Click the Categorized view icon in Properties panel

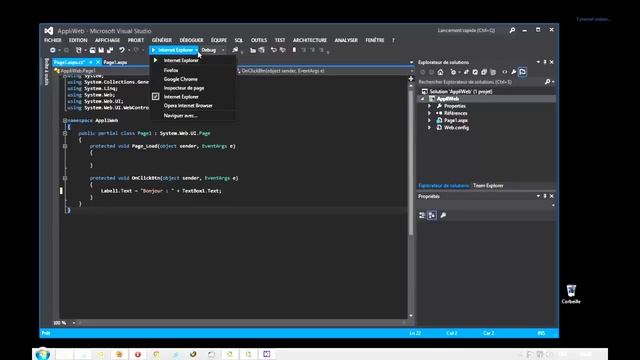(422, 215)
